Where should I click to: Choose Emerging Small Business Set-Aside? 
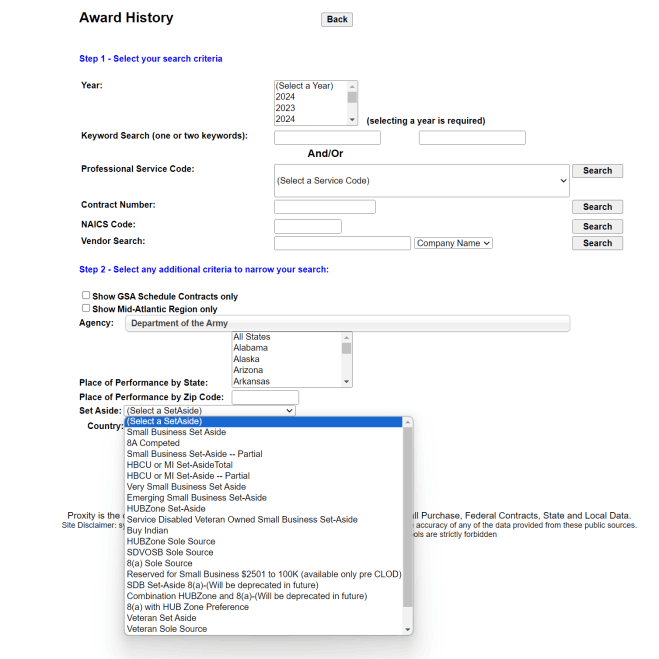[264, 498]
